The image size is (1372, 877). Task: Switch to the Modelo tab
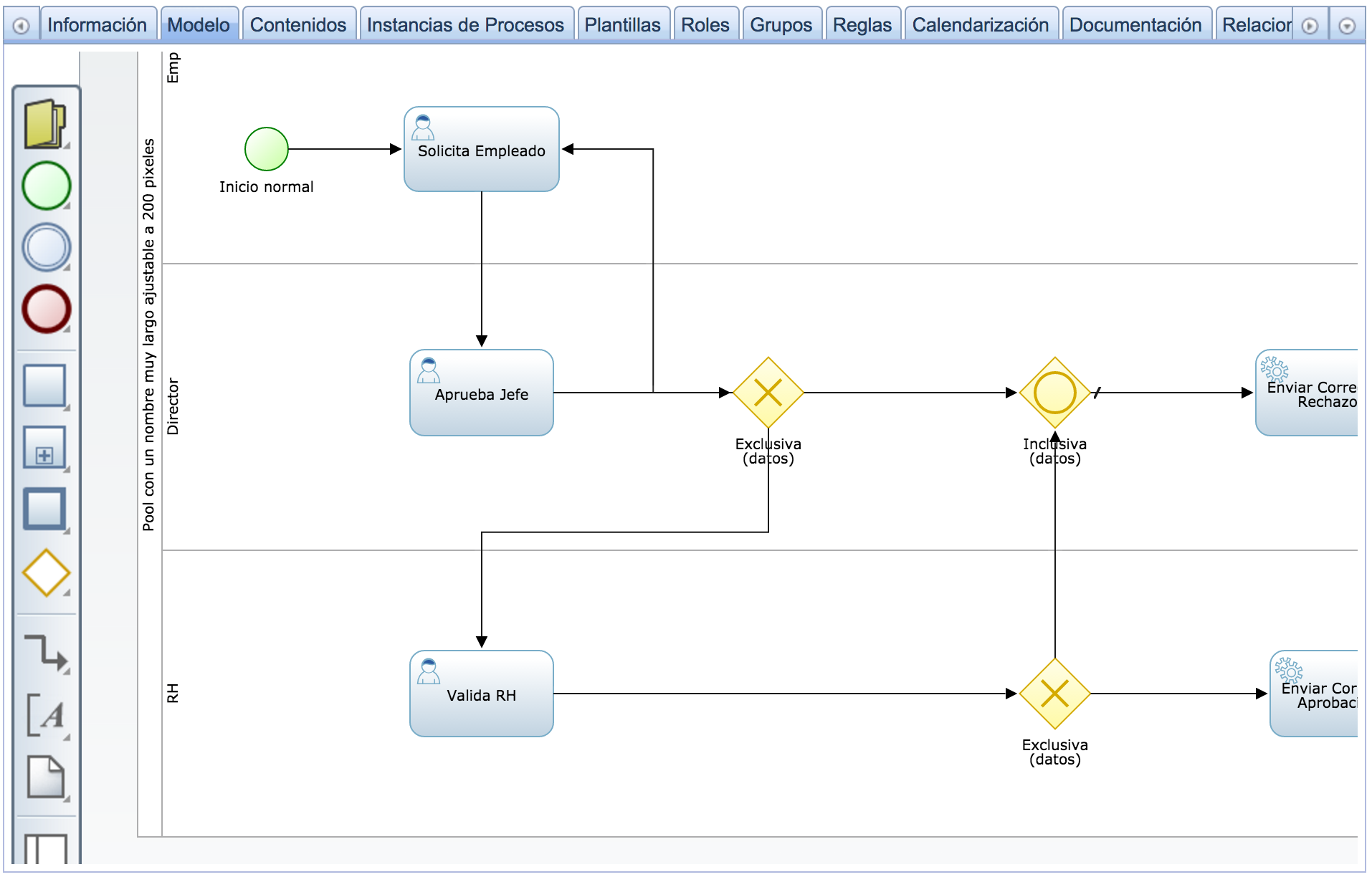coord(199,25)
